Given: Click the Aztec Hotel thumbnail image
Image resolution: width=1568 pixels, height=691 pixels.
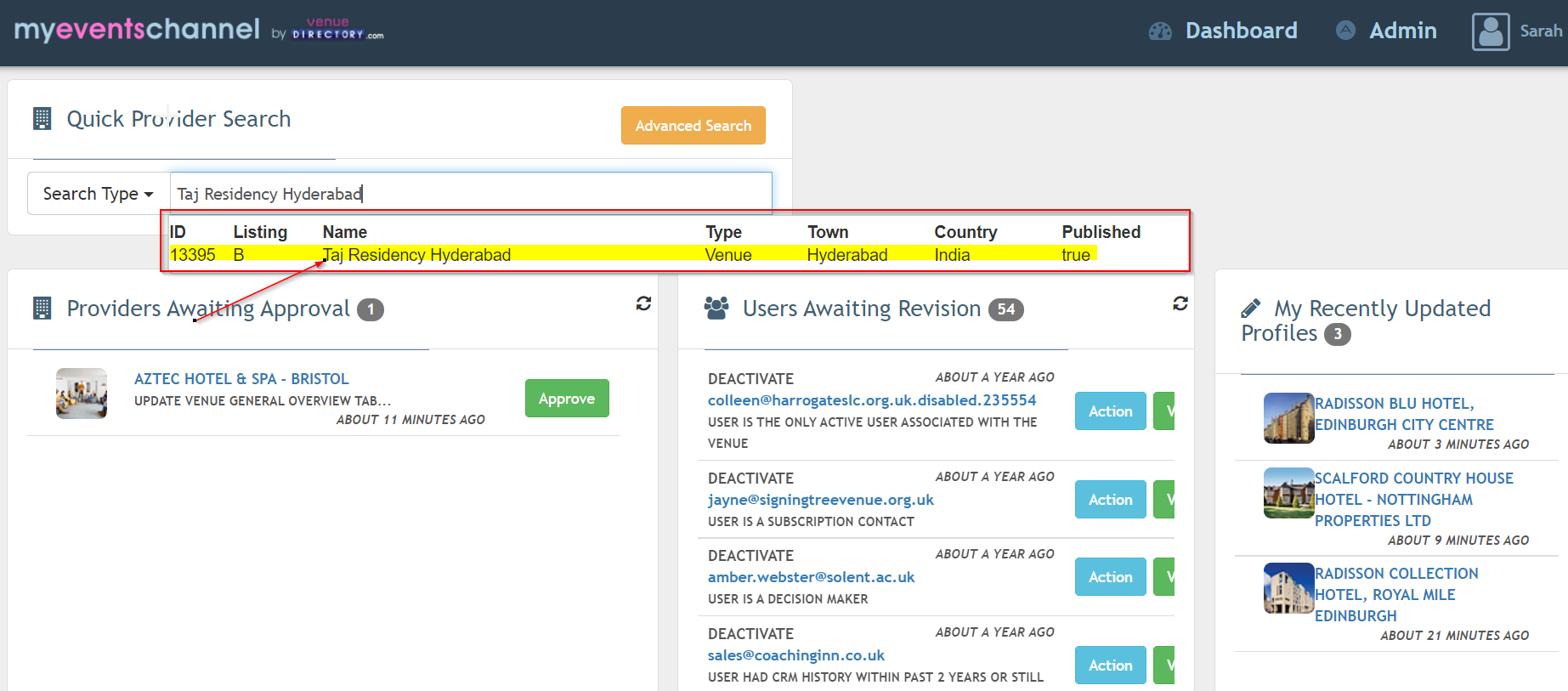Looking at the screenshot, I should coord(82,394).
